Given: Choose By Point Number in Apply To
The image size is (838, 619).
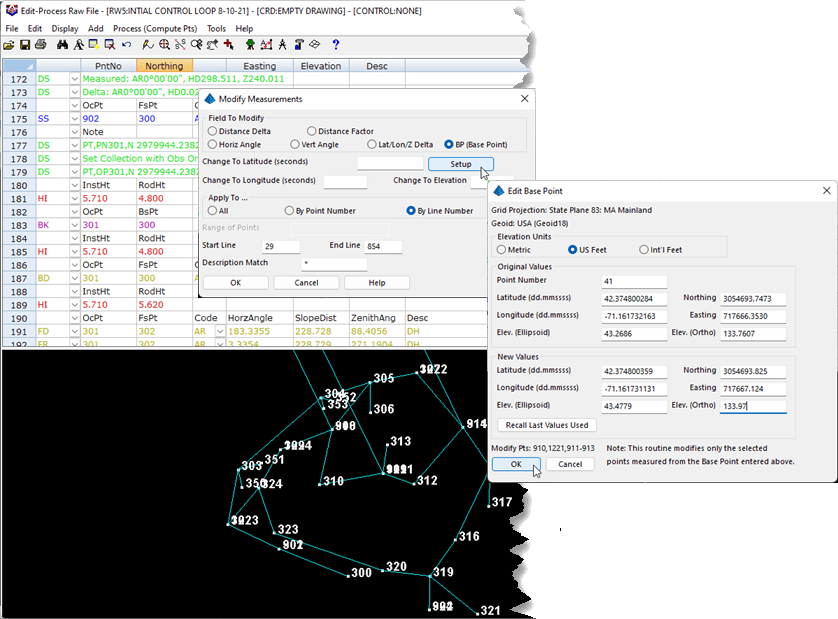Looking at the screenshot, I should [289, 211].
